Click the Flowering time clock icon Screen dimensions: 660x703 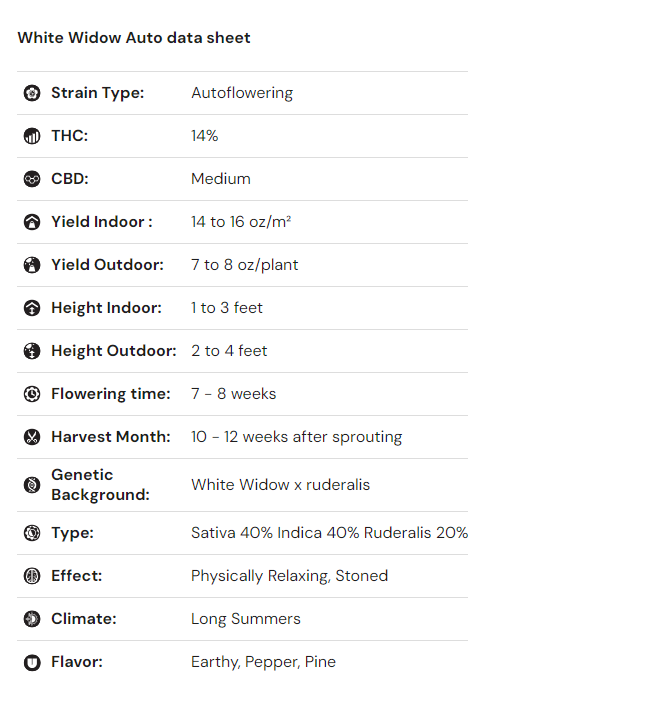[32, 394]
